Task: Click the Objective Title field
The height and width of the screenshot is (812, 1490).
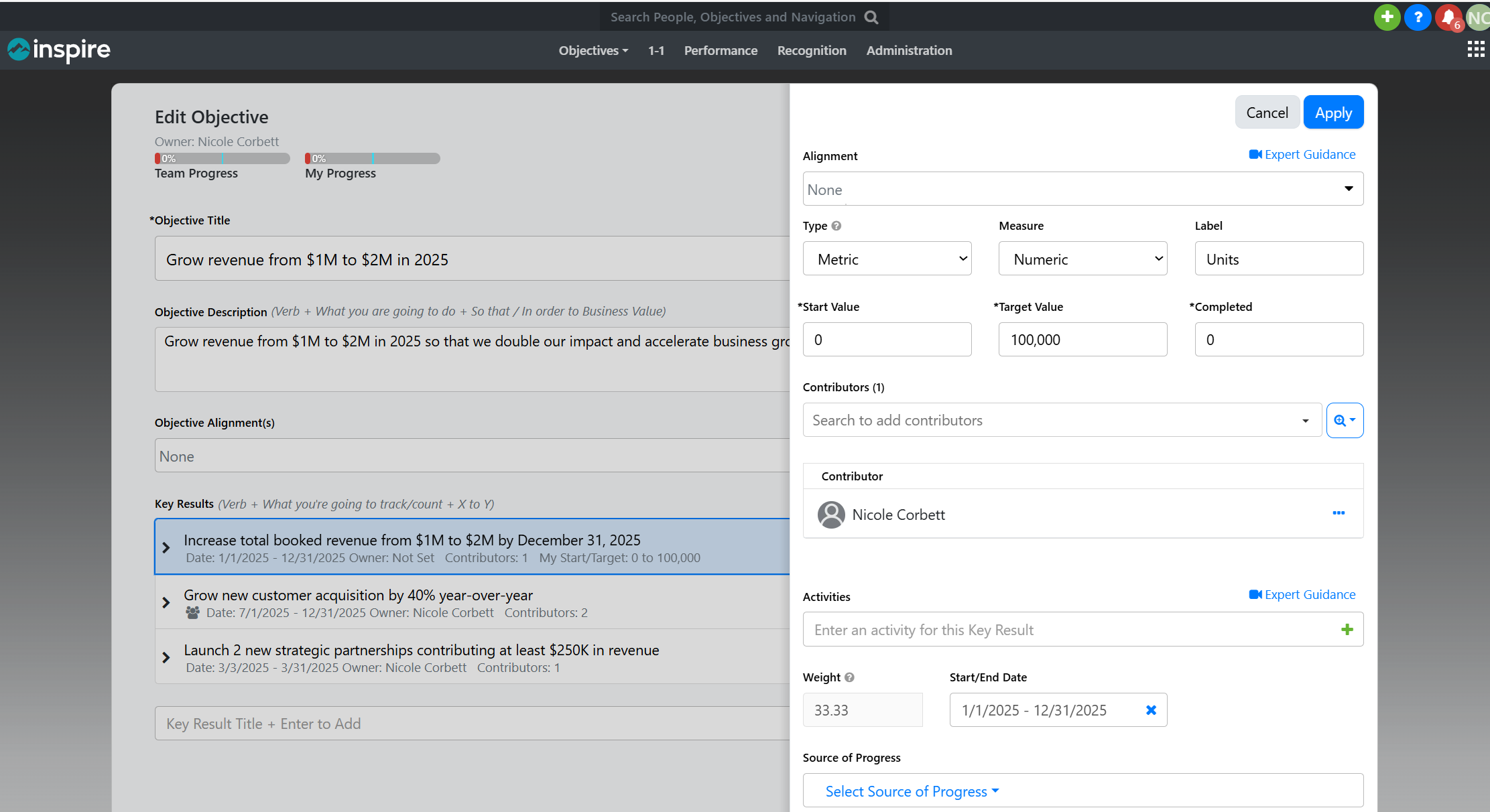Action: (472, 259)
